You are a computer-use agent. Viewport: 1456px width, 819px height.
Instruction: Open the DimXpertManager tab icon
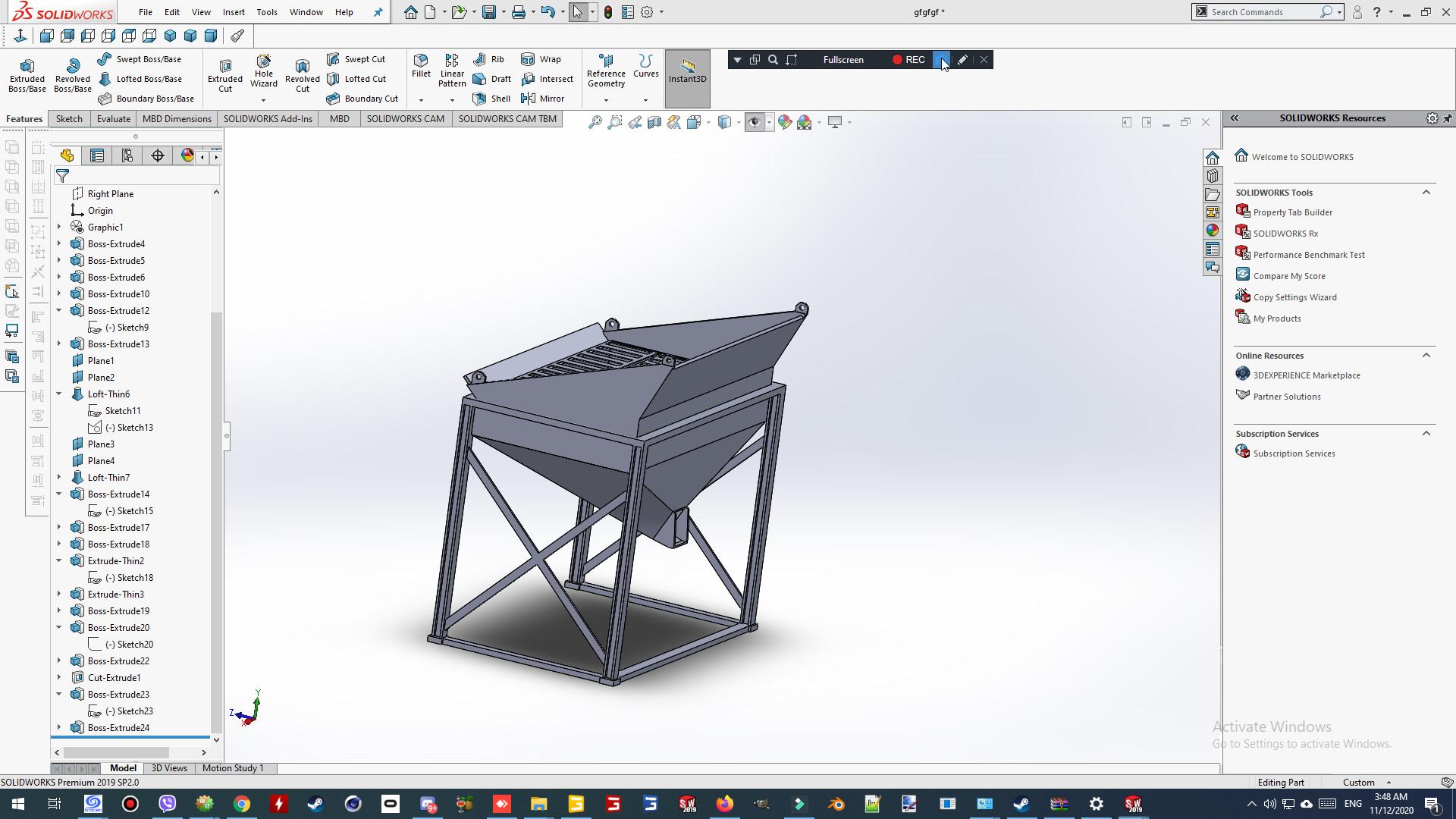pos(158,155)
